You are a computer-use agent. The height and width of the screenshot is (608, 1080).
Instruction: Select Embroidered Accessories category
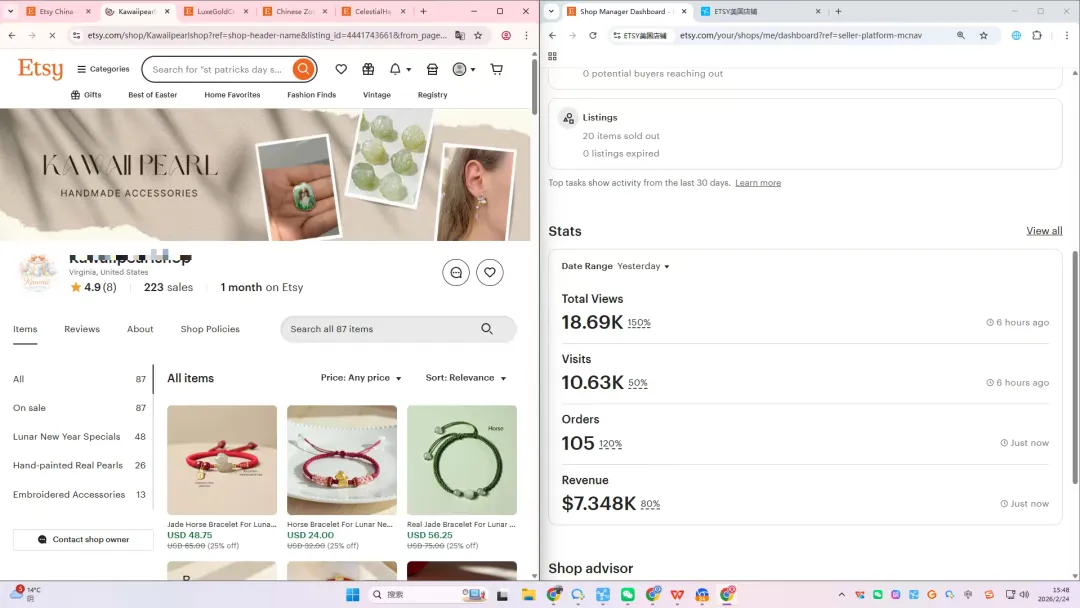click(x=79, y=494)
